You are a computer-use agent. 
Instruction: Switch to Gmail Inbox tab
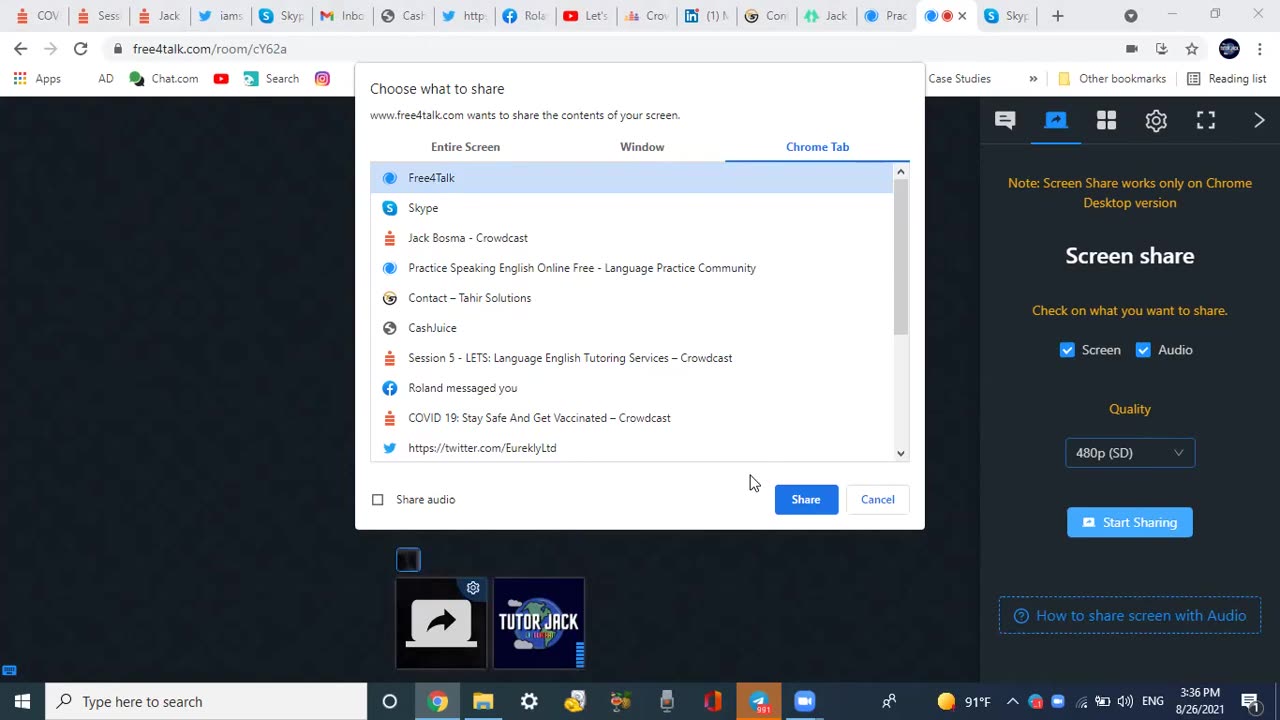coord(341,16)
